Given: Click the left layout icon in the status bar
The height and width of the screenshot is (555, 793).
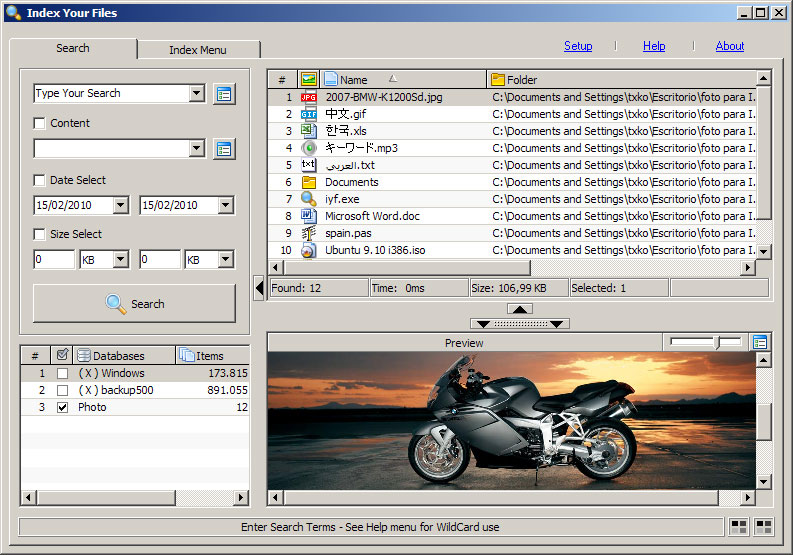Looking at the screenshot, I should pos(739,526).
